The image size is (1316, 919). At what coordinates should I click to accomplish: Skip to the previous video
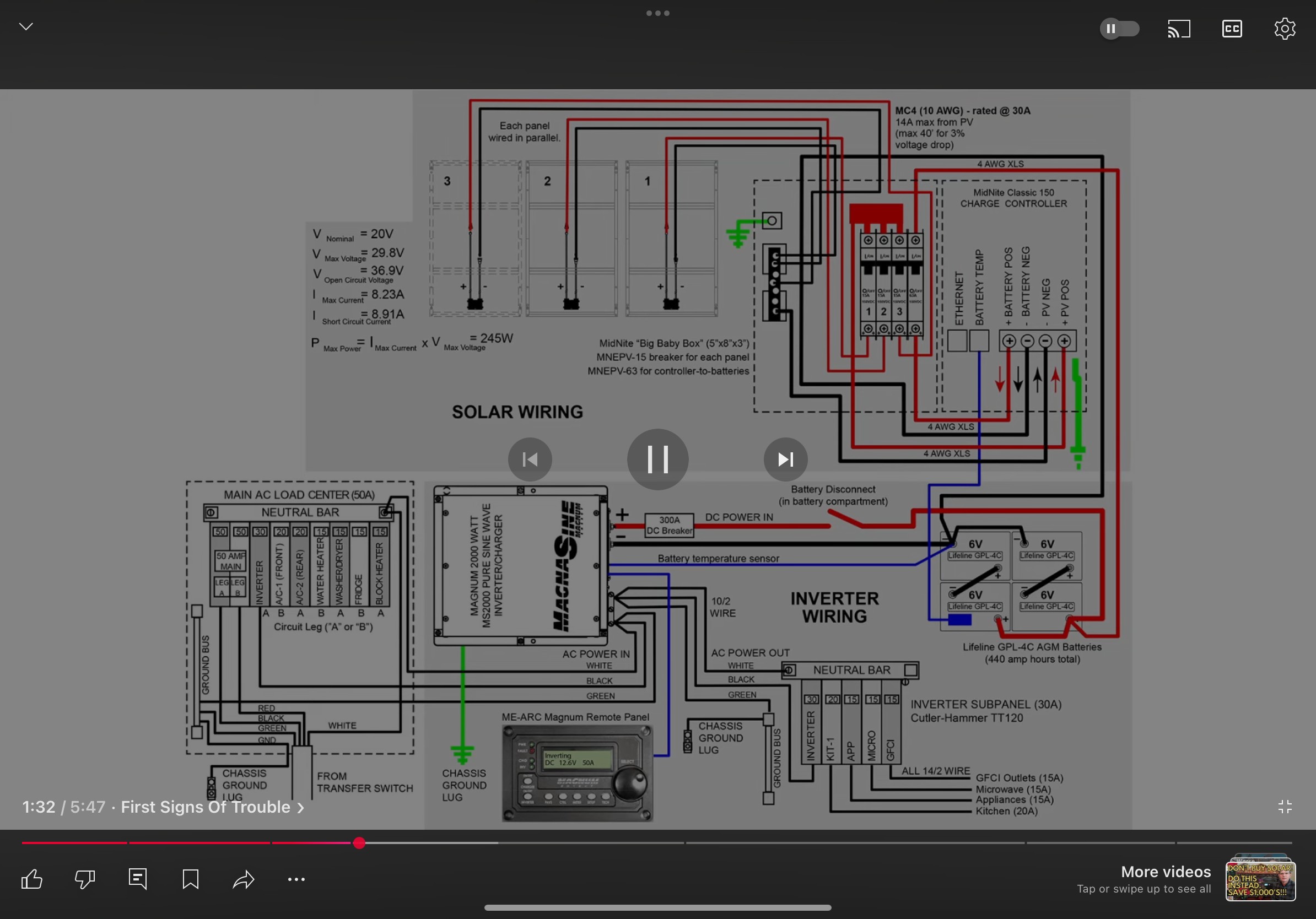tap(530, 459)
